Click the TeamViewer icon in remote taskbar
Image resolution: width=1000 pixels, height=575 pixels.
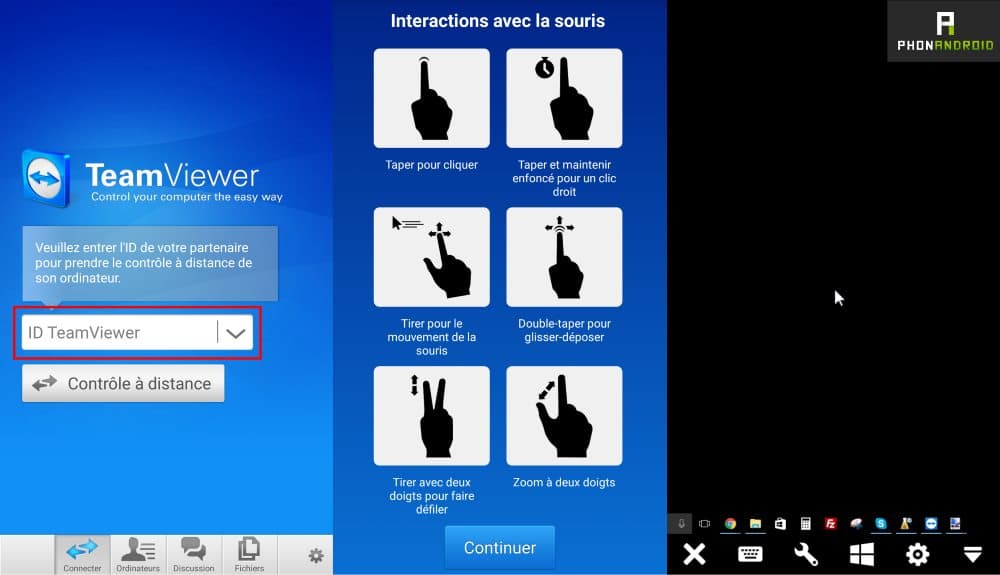coord(931,523)
